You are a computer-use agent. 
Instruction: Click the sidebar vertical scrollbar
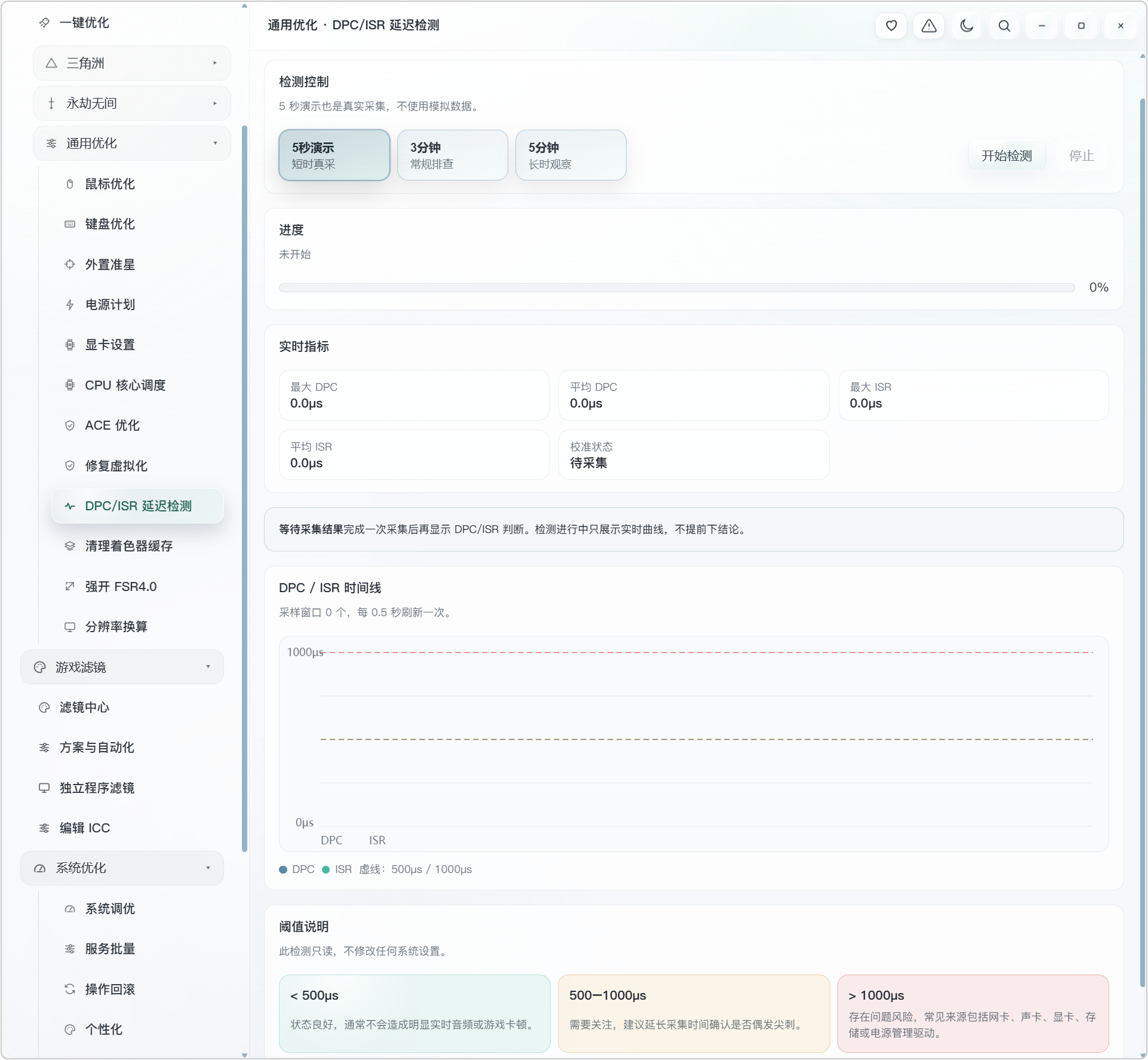244,489
